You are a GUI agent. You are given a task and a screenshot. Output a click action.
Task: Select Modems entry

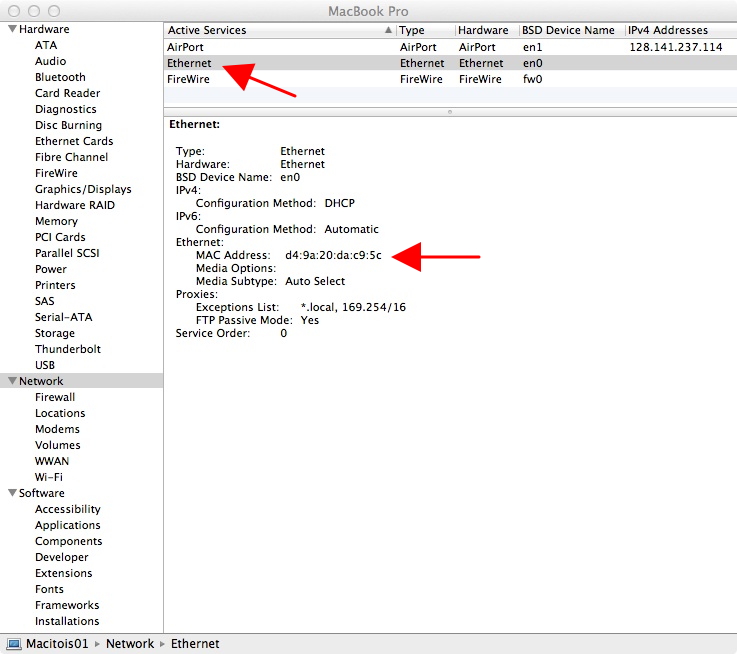[x=57, y=429]
